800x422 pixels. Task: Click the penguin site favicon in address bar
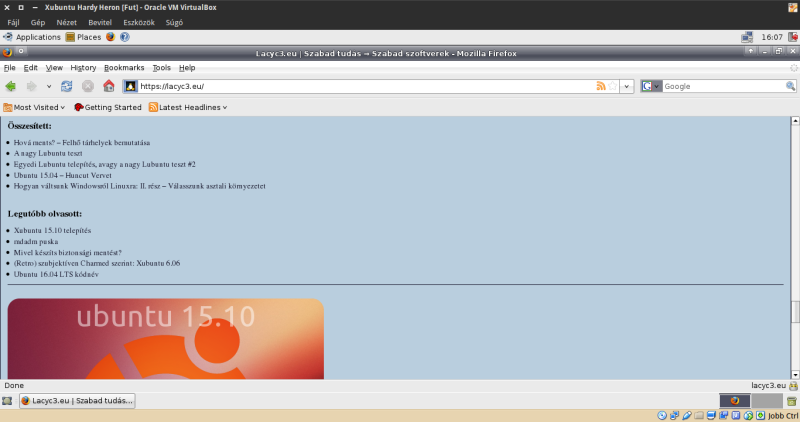click(131, 86)
